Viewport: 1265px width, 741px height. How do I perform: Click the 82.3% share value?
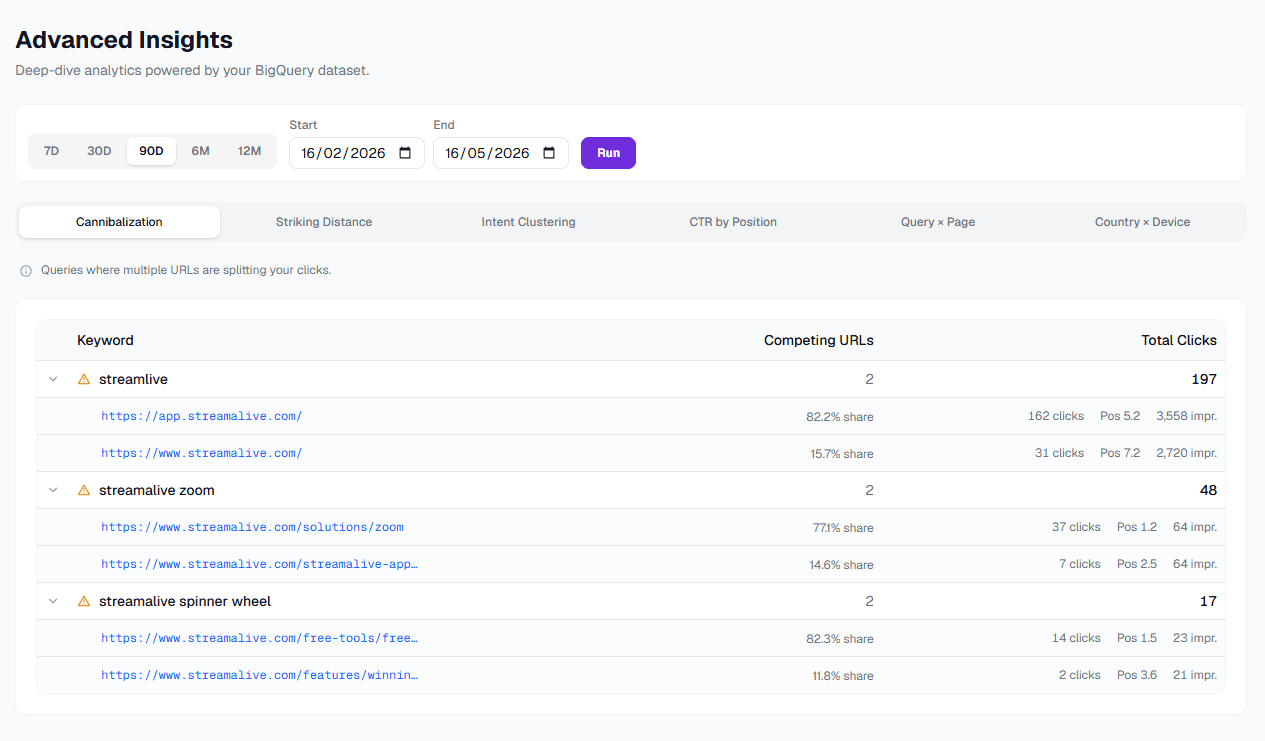(x=840, y=639)
